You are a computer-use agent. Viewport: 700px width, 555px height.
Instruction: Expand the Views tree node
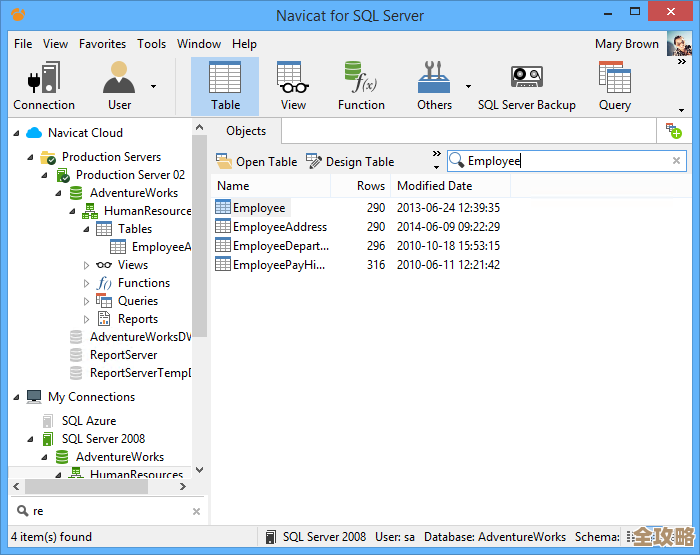coord(87,265)
